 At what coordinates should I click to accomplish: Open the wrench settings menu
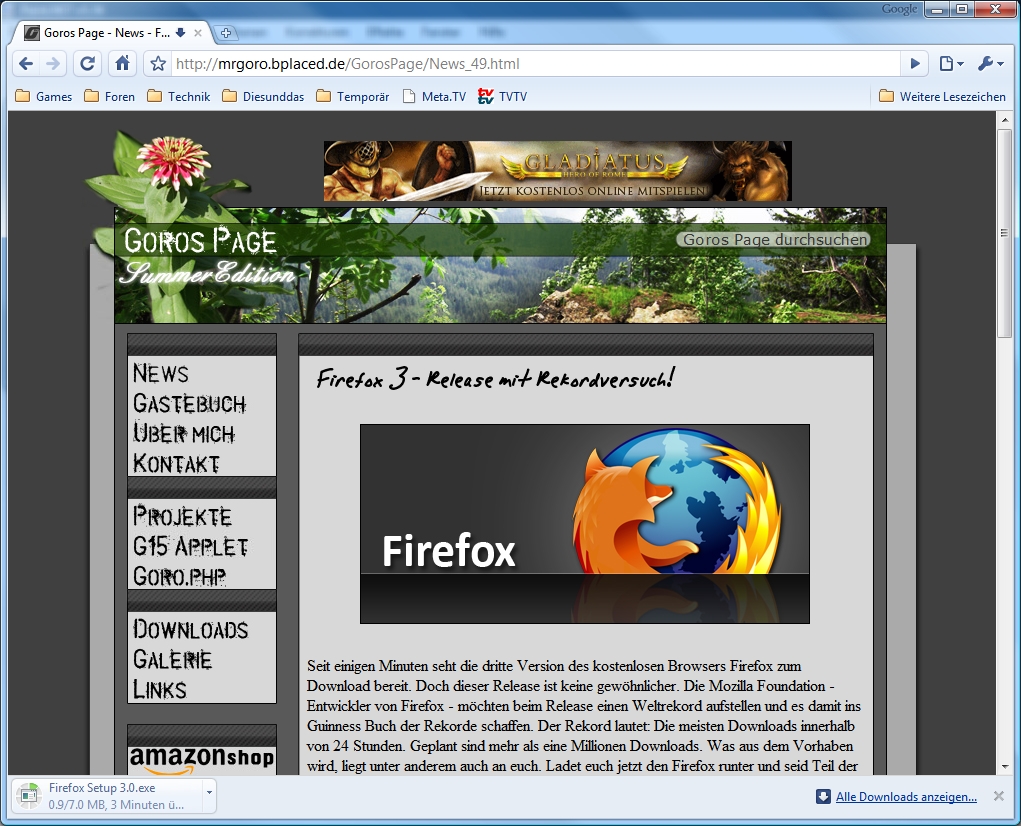point(990,64)
